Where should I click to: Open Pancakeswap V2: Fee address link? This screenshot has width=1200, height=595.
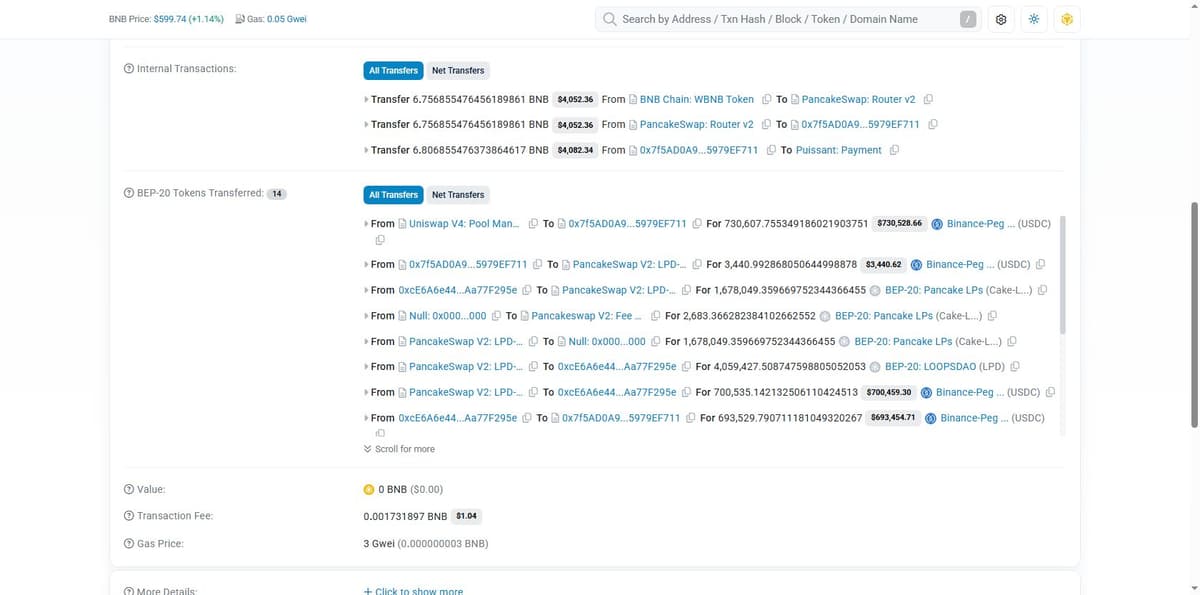587,316
